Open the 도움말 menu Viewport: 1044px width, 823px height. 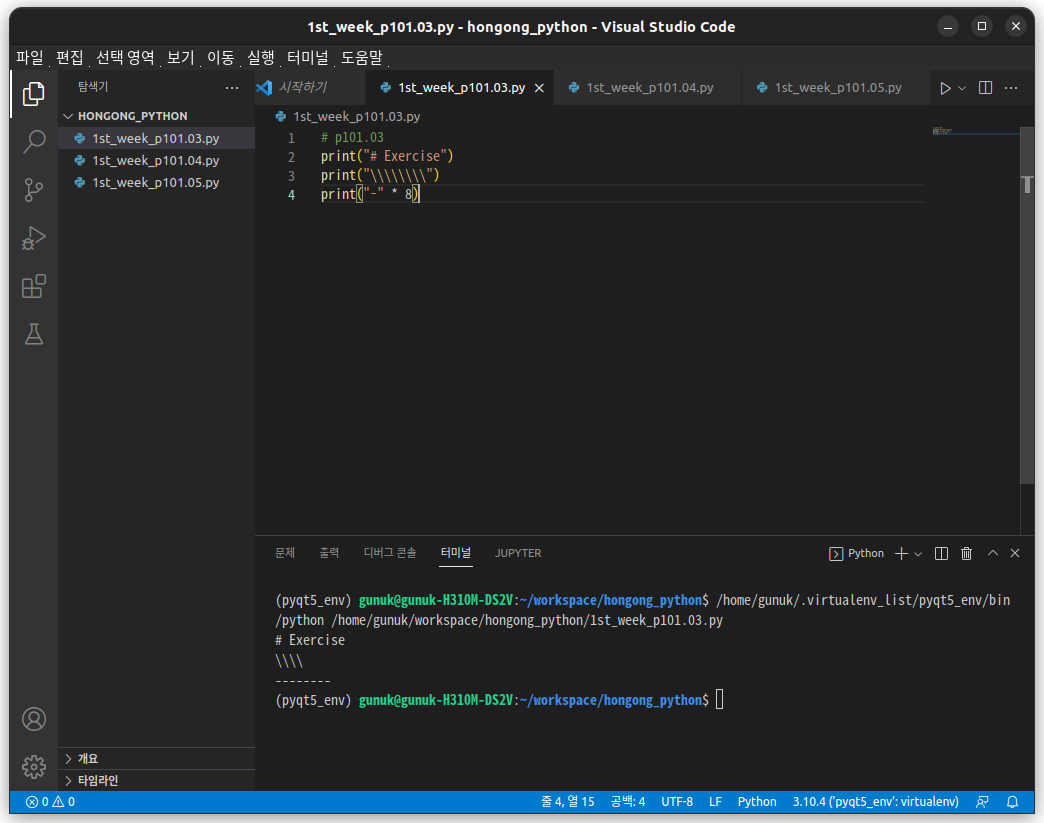362,58
